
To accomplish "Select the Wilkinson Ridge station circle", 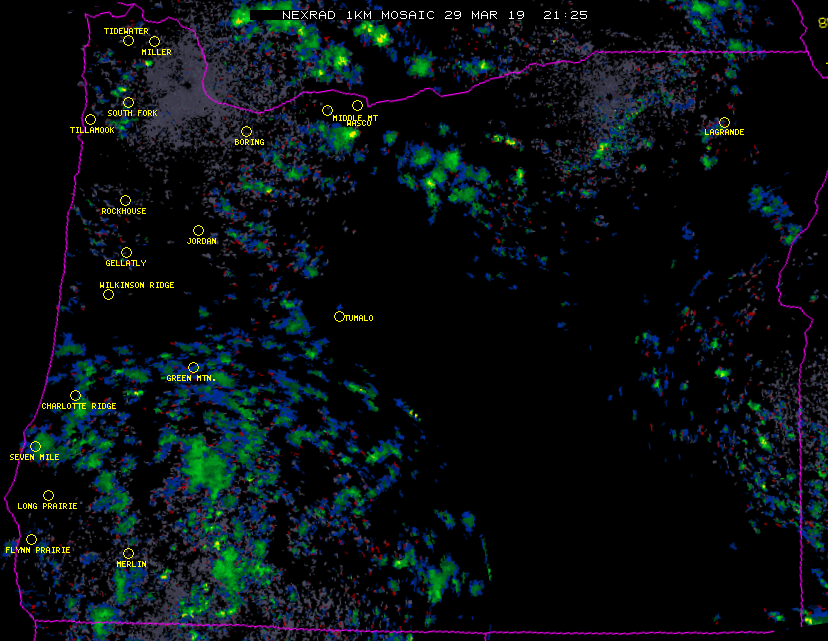I will [x=108, y=295].
